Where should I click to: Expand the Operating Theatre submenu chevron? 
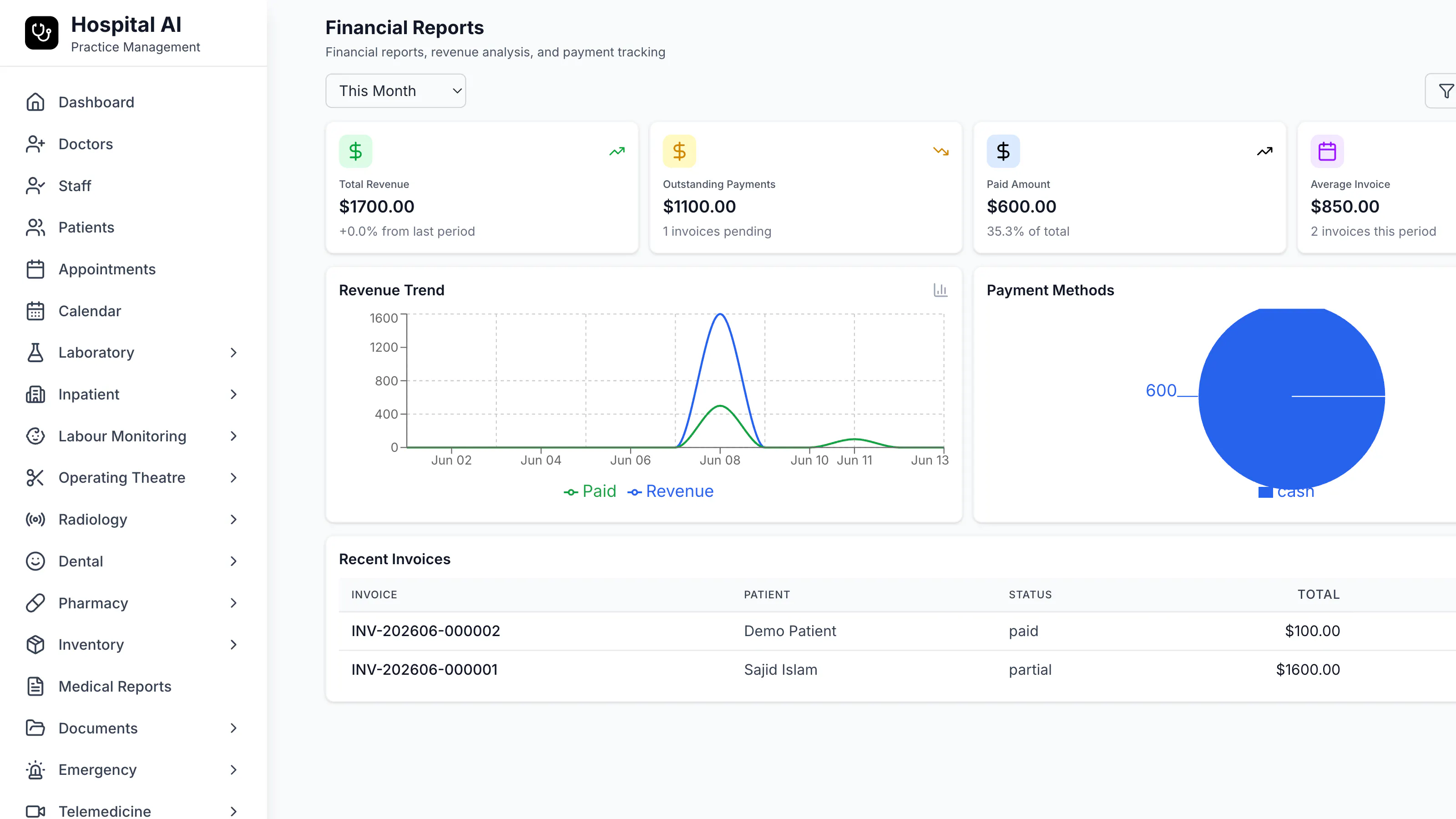233,478
